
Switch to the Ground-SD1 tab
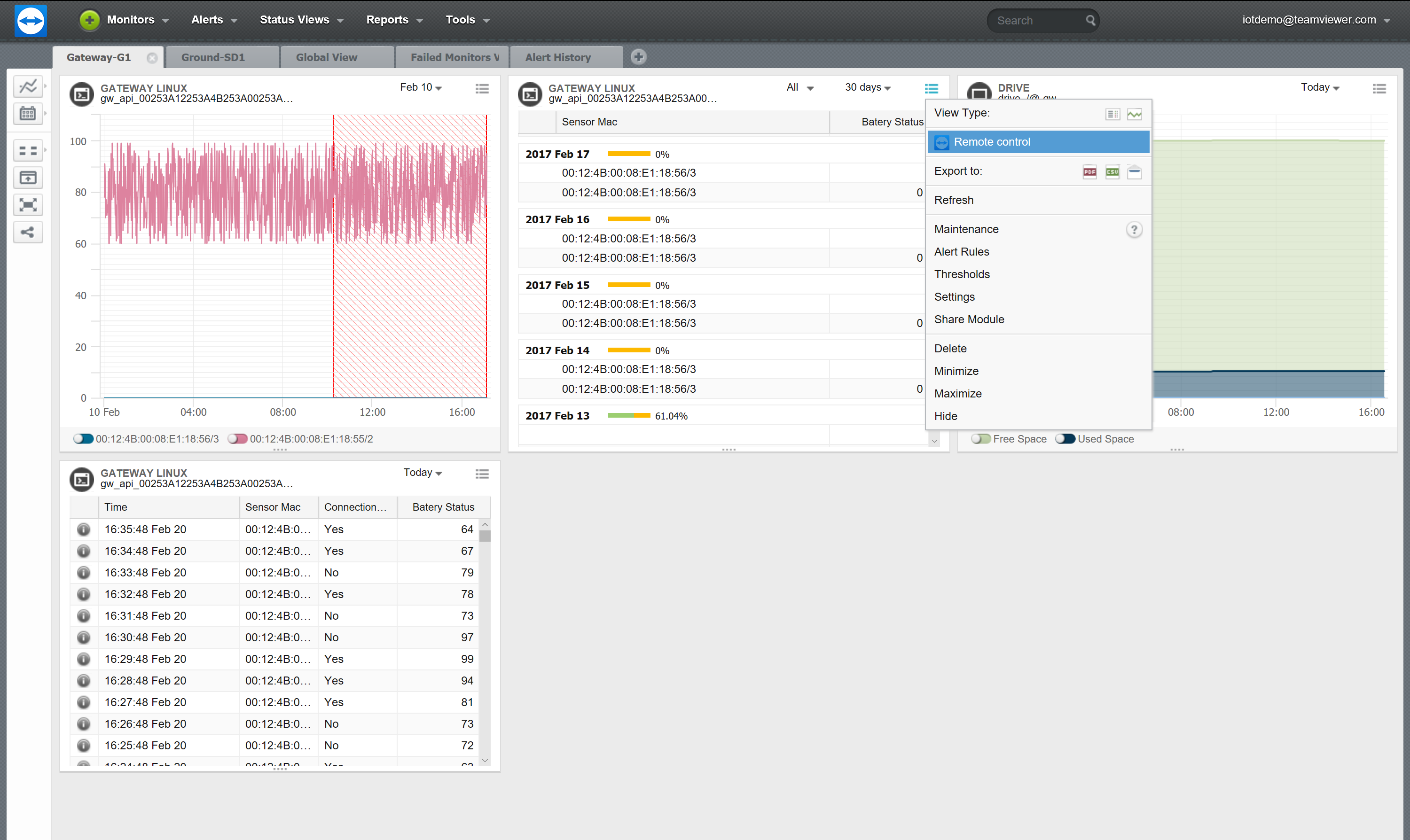point(213,57)
